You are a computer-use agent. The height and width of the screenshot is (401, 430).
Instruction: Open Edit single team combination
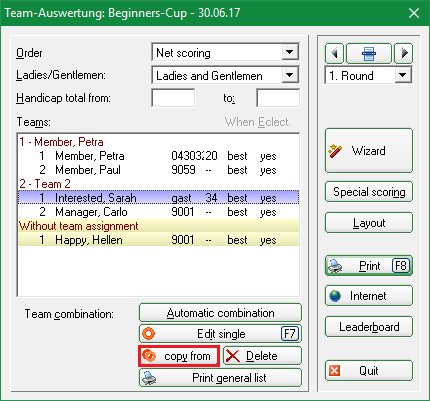pos(220,334)
